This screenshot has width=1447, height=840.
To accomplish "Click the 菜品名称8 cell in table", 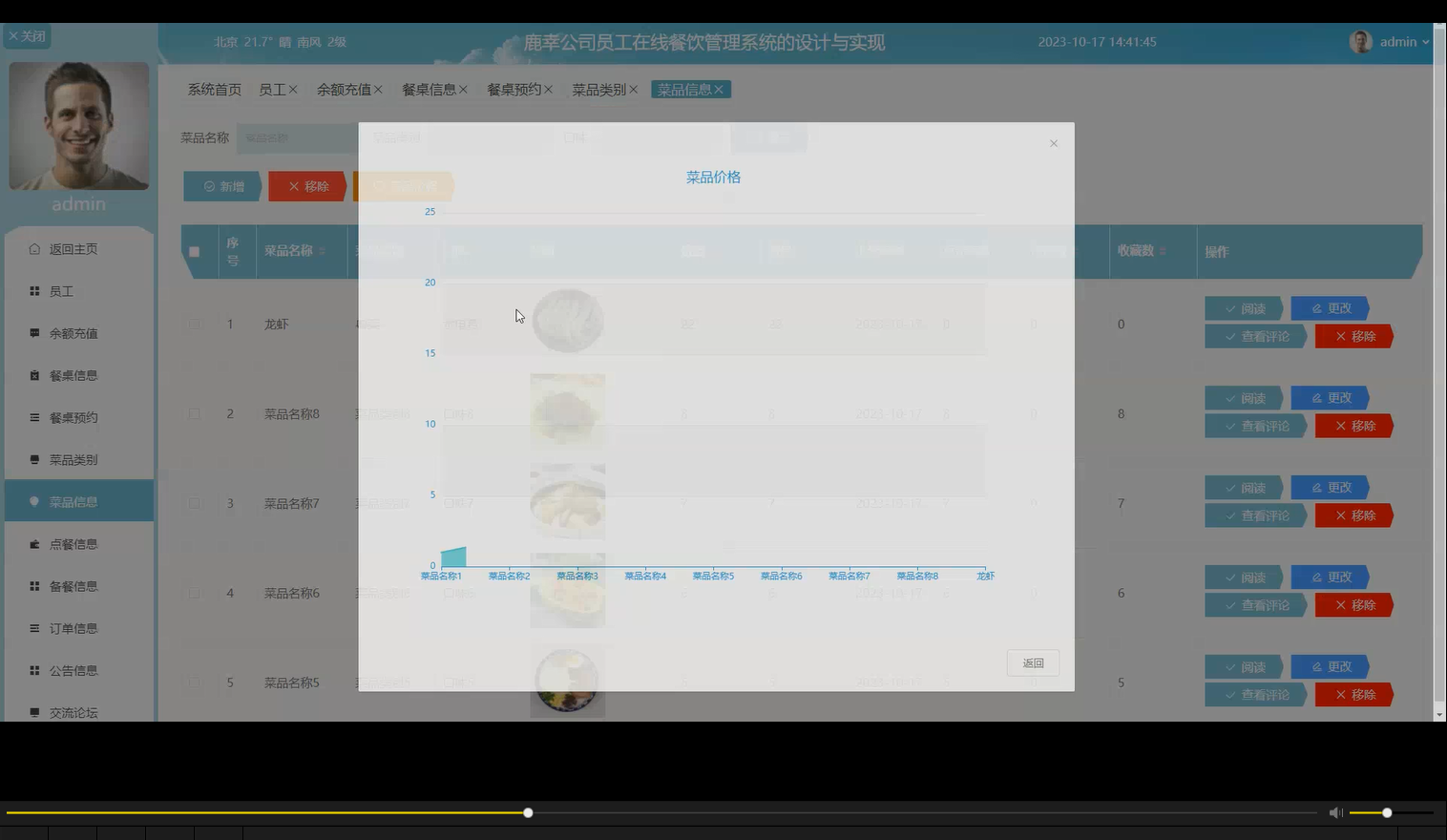I will [x=292, y=414].
